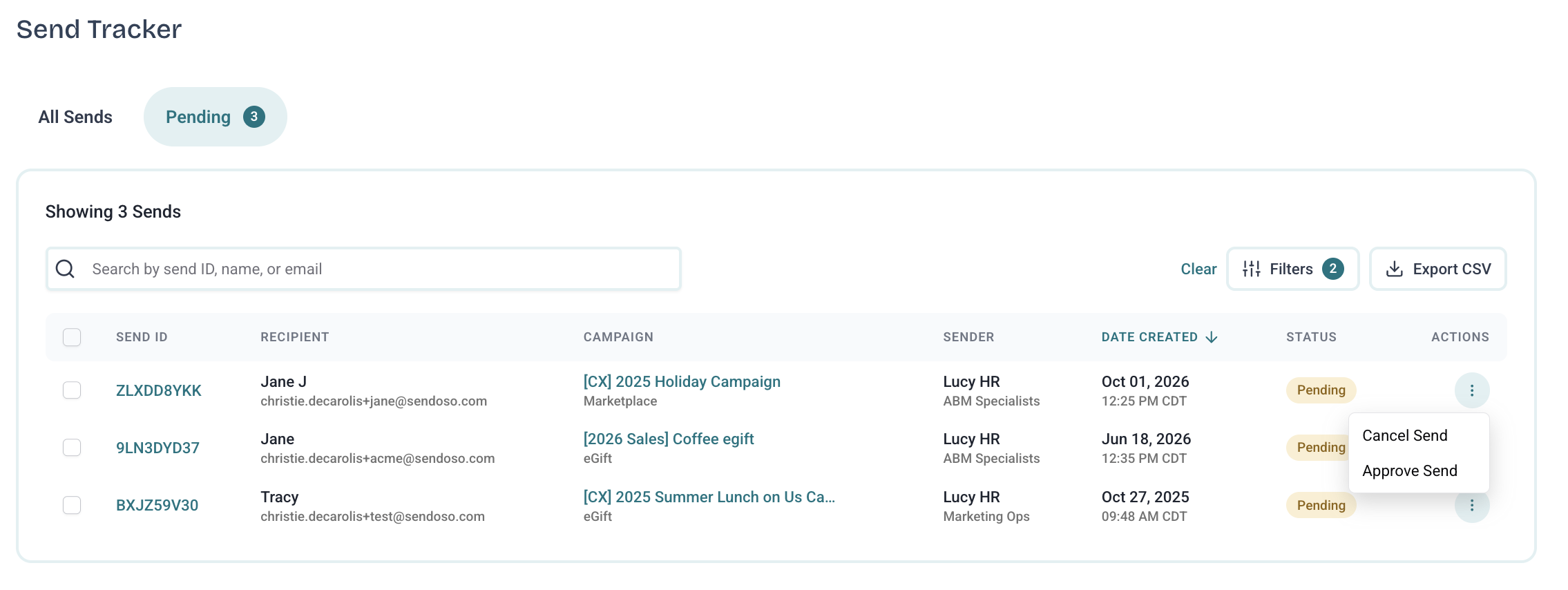Click recipient name Tracy

click(x=280, y=497)
